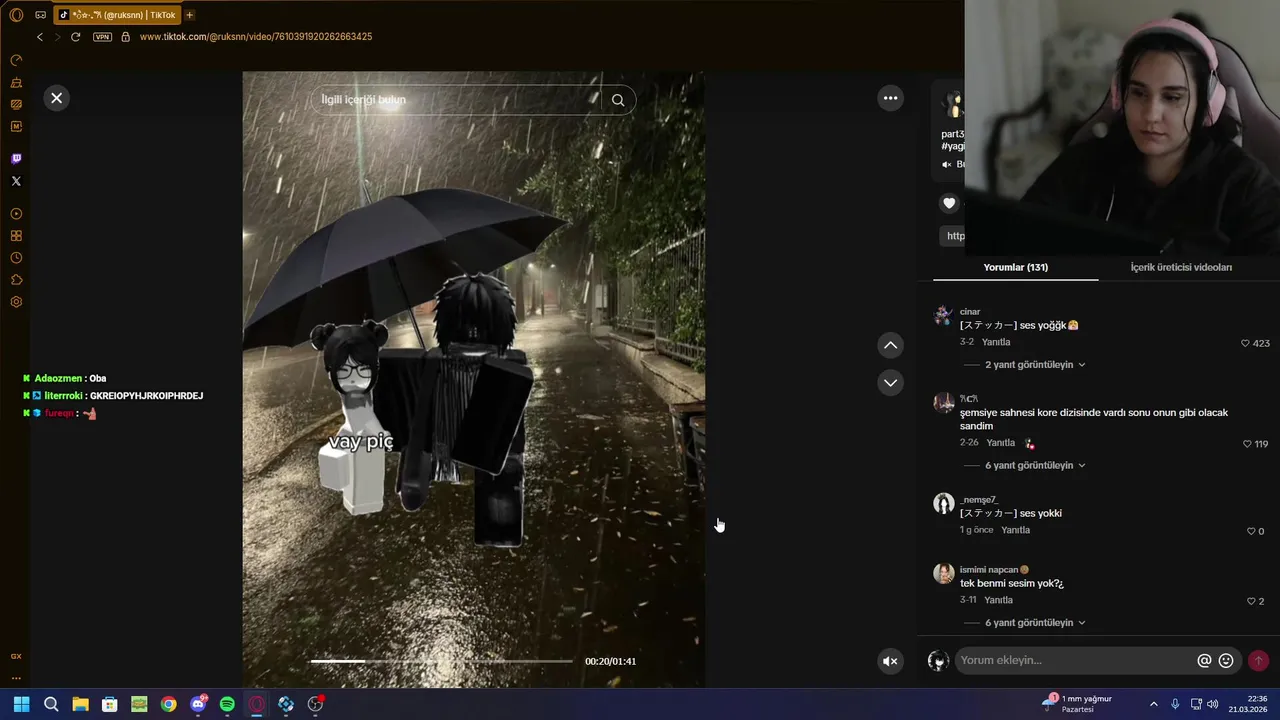This screenshot has width=1280, height=720.
Task: Close the TikTok video viewer
Action: (57, 98)
